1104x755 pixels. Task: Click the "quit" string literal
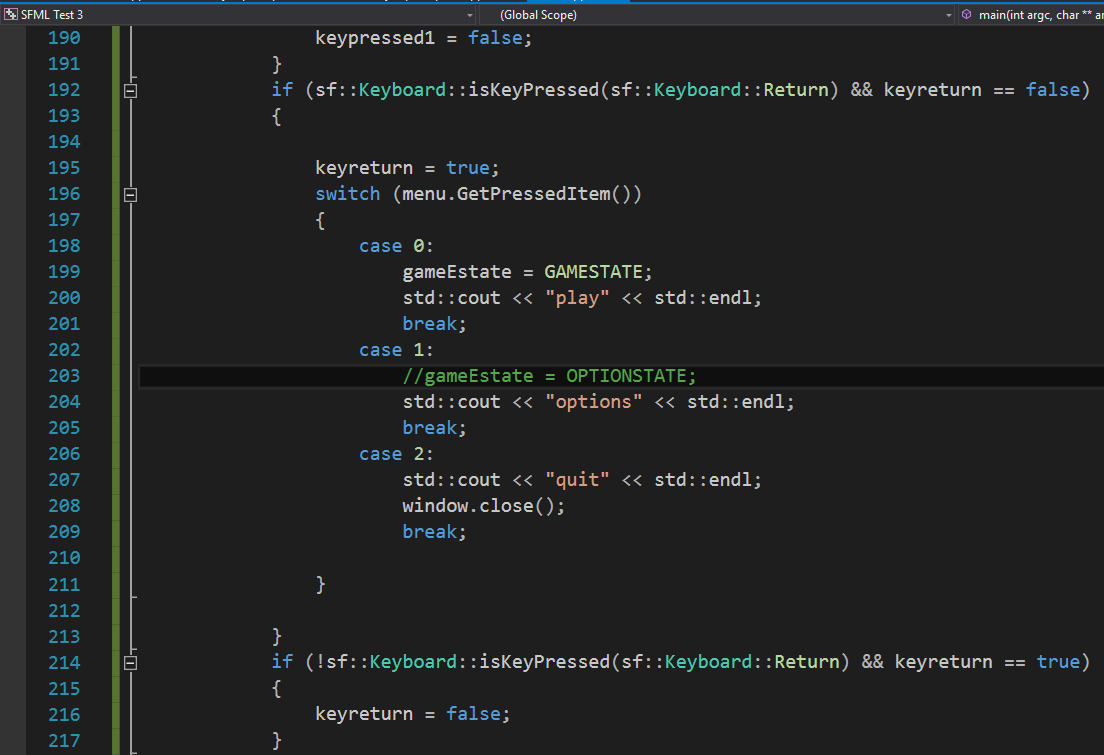(x=577, y=480)
